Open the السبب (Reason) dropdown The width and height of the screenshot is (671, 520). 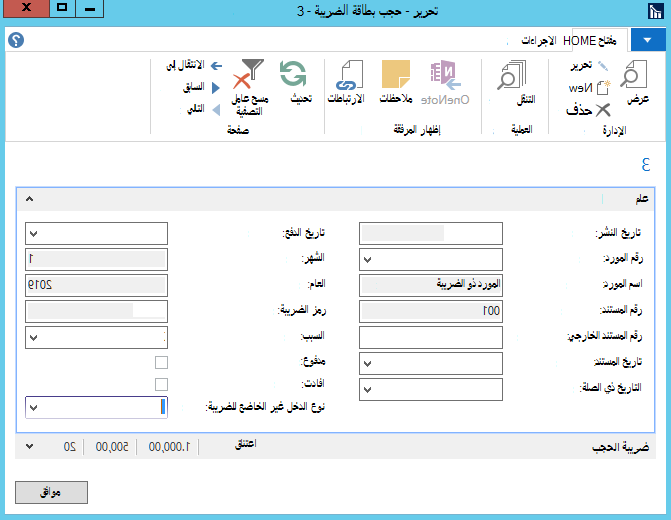pos(34,338)
